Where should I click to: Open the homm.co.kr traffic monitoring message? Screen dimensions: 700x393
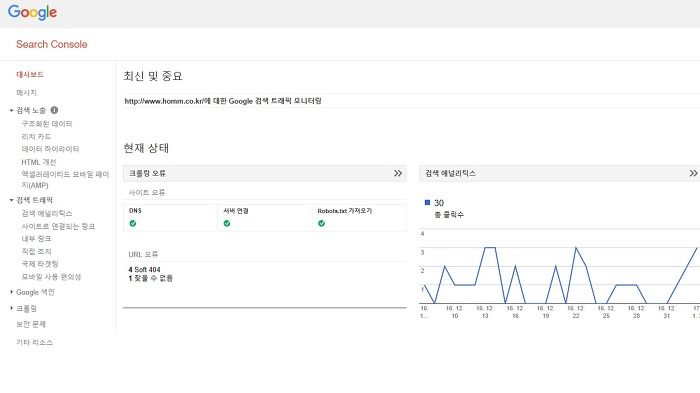click(223, 101)
